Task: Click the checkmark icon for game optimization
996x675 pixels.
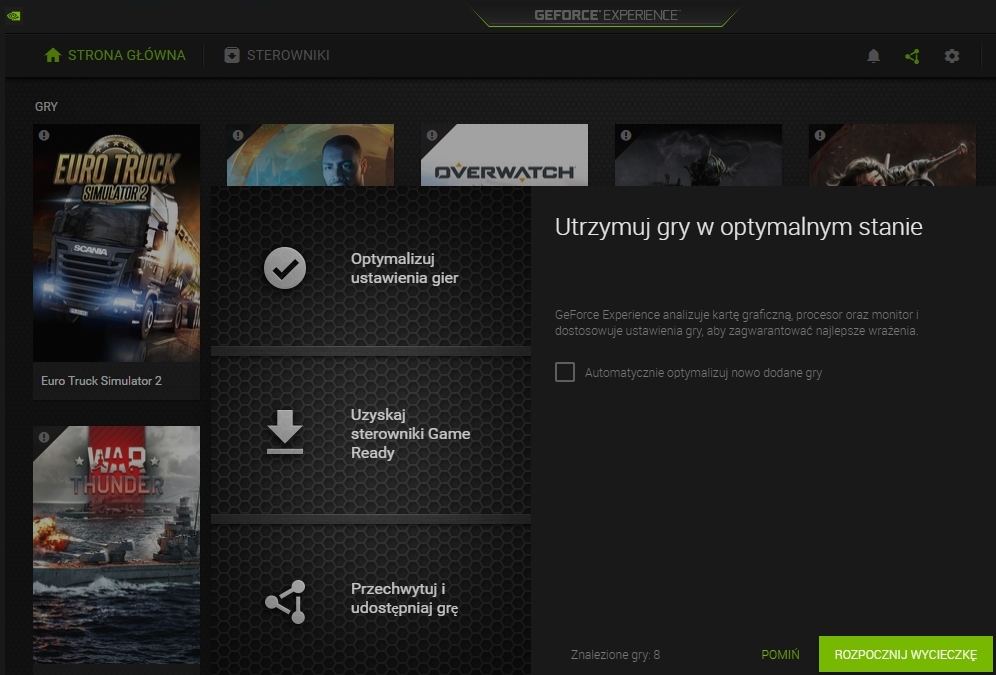Action: [285, 268]
